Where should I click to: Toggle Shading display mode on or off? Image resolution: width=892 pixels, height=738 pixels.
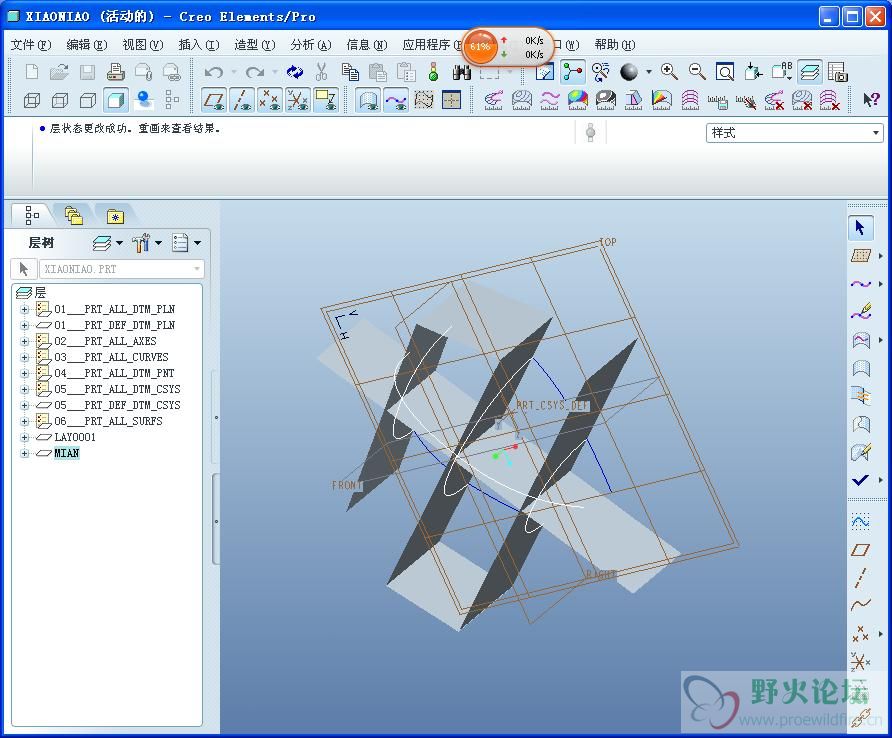[x=115, y=100]
